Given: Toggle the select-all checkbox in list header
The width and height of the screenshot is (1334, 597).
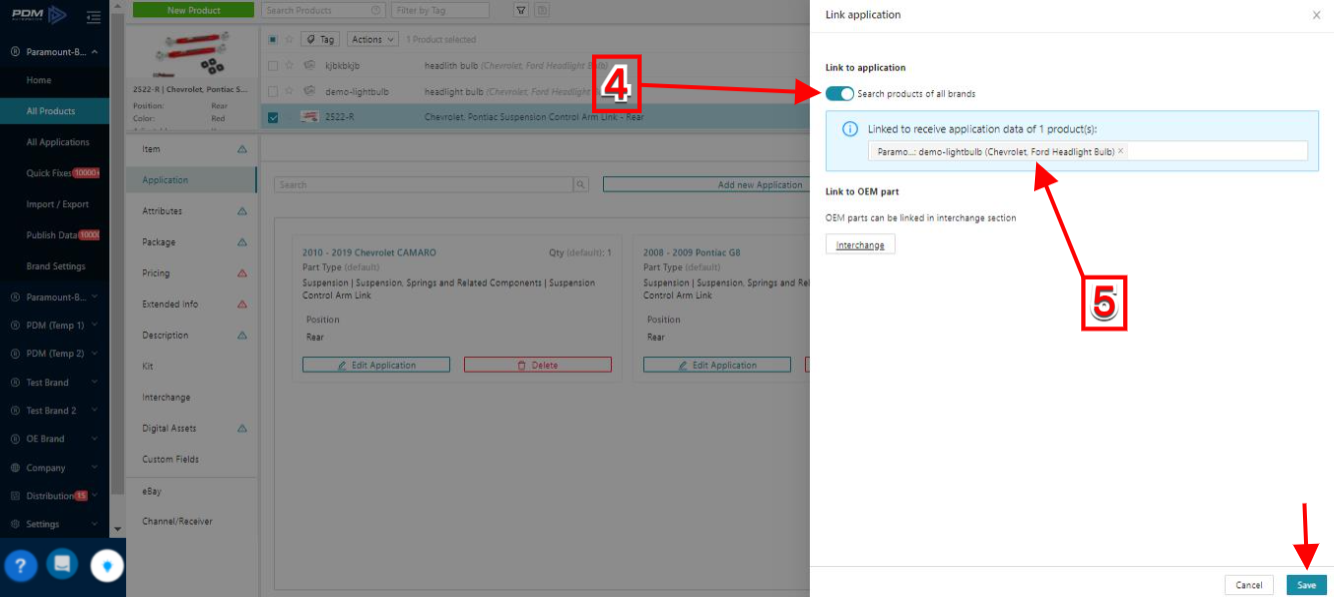Looking at the screenshot, I should (273, 39).
